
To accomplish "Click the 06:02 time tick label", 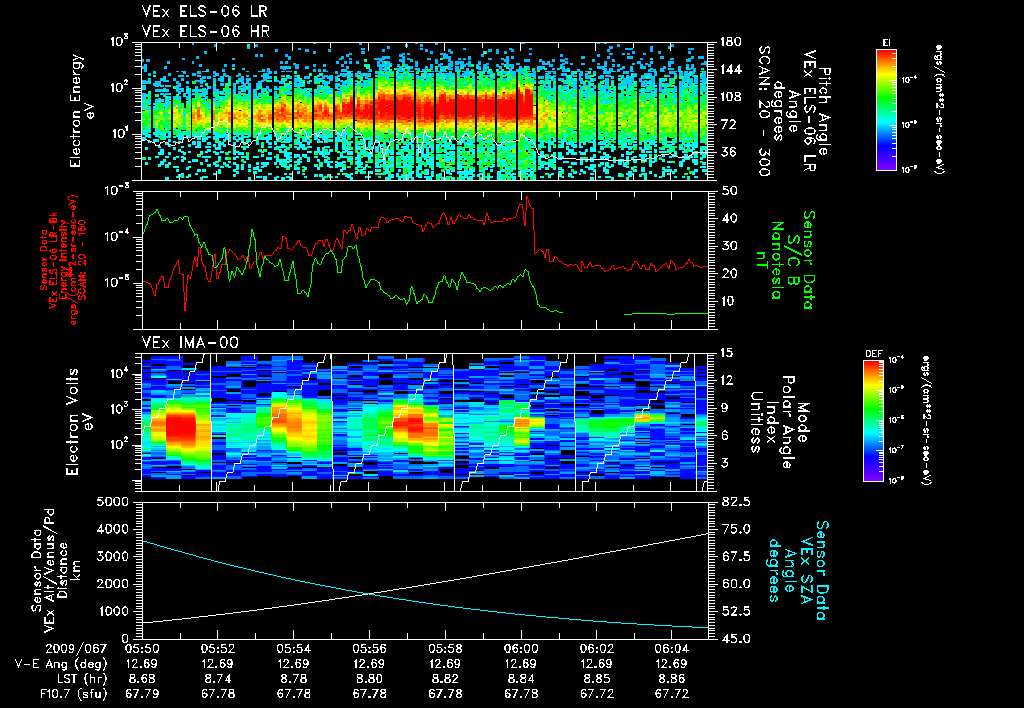I will point(596,650).
